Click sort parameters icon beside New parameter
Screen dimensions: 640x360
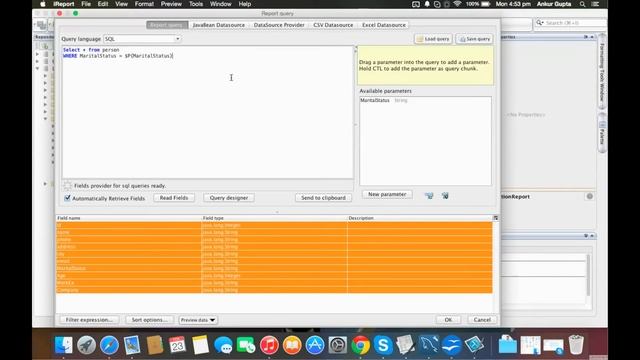(429, 196)
